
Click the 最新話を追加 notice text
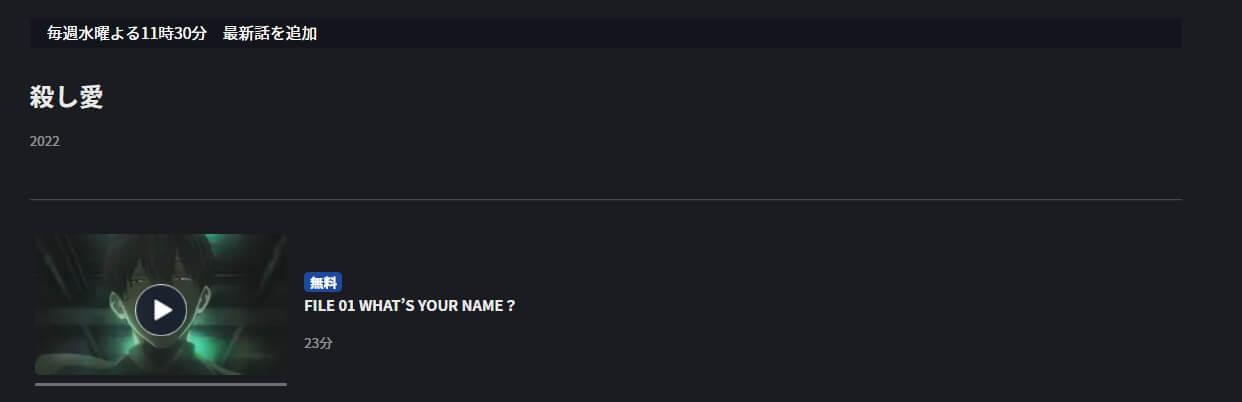(x=270, y=33)
